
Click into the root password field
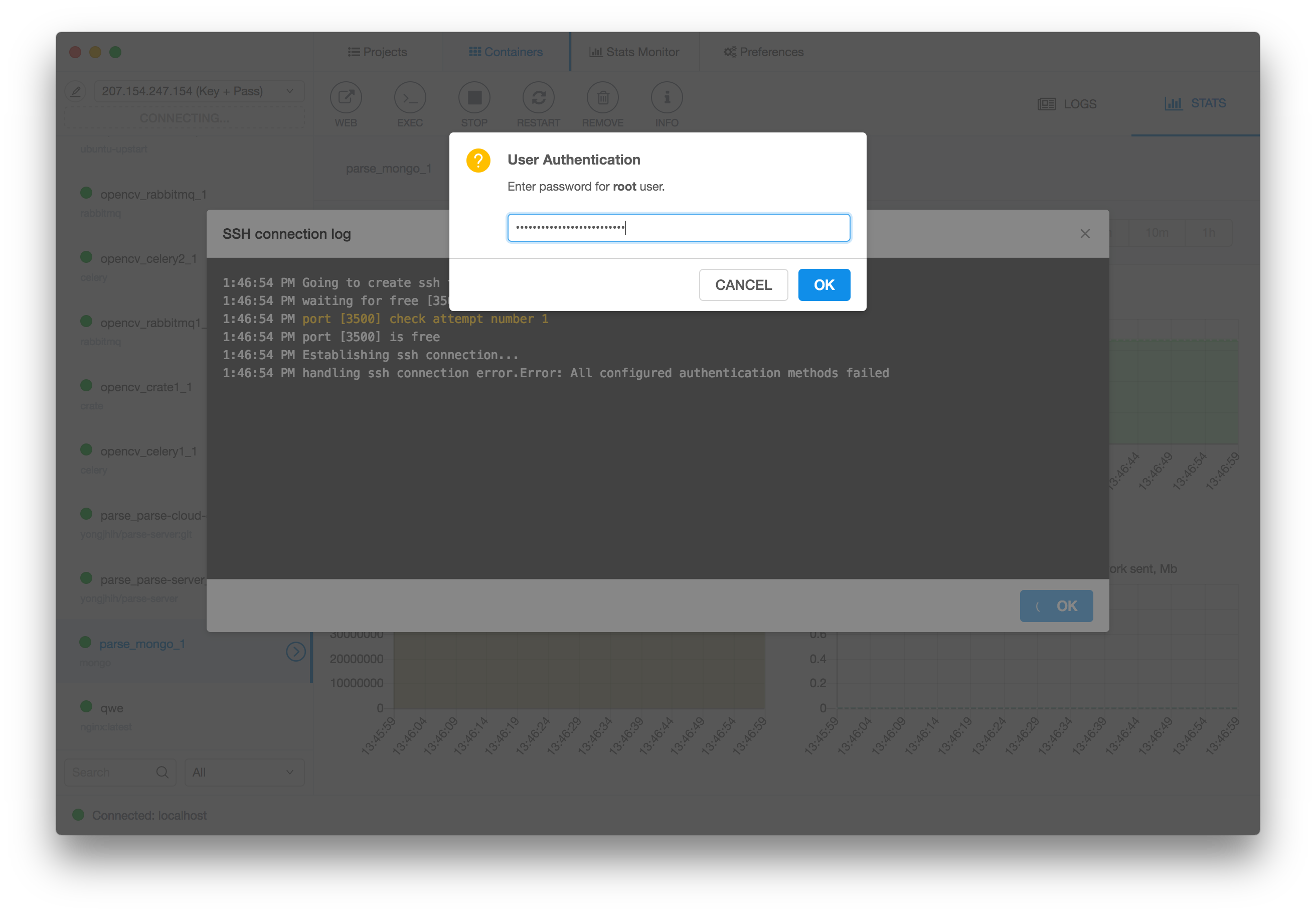click(x=679, y=228)
